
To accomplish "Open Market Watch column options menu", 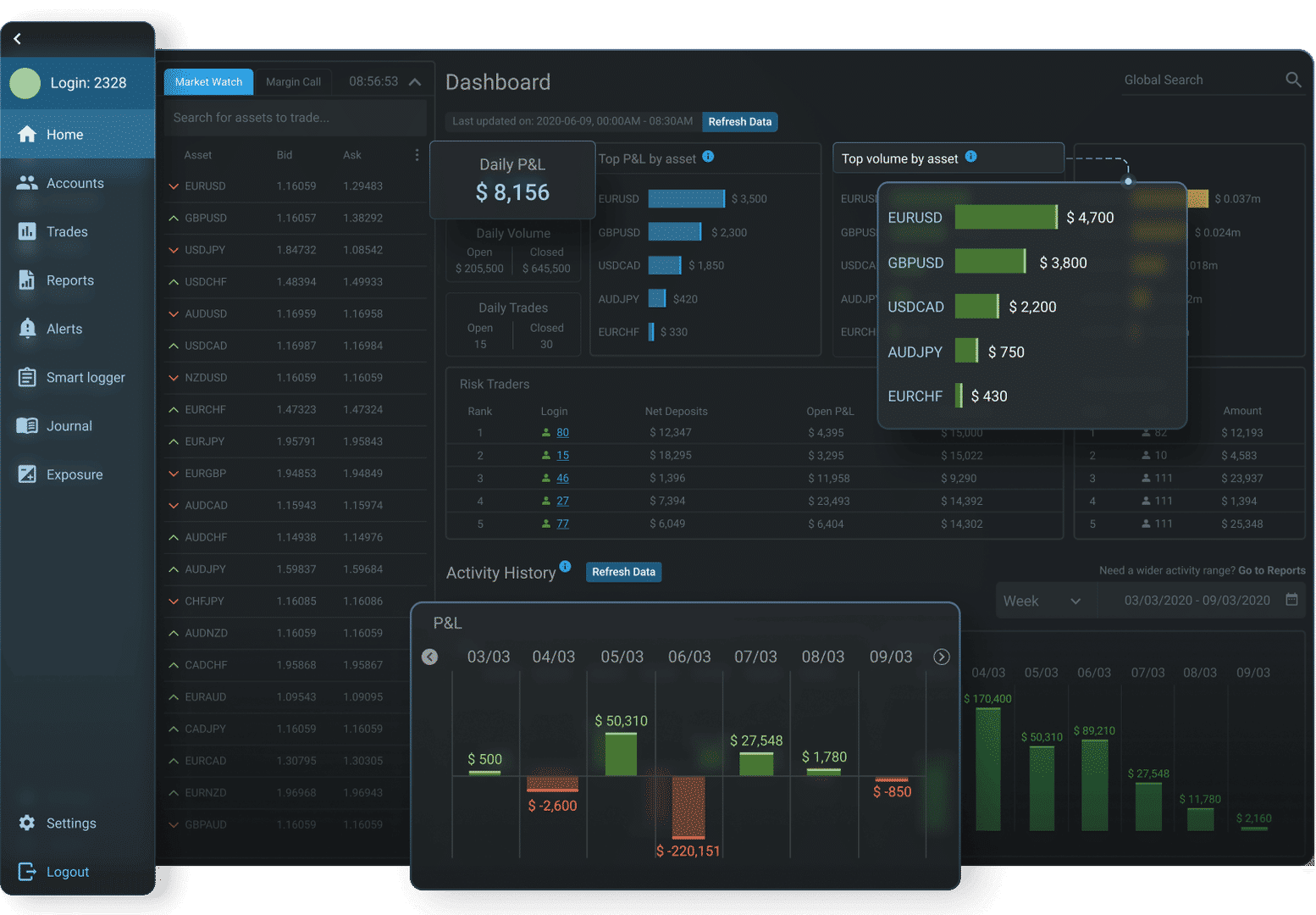I will 417,155.
